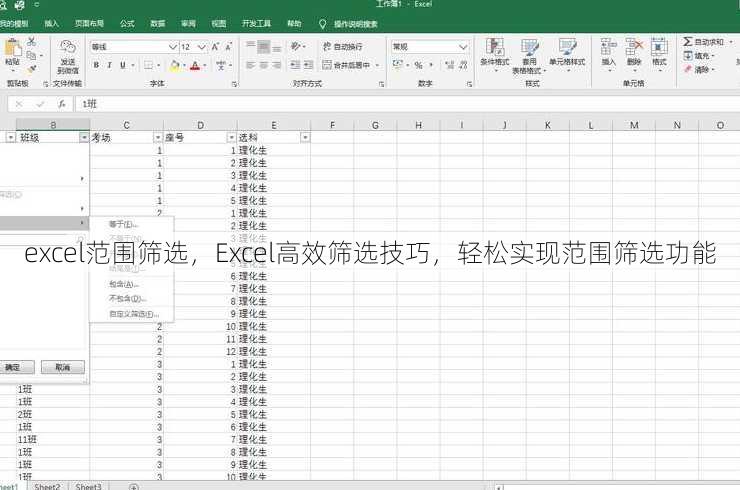The height and width of the screenshot is (490, 740).
Task: Click the text Orientation icon
Action: coord(296,46)
